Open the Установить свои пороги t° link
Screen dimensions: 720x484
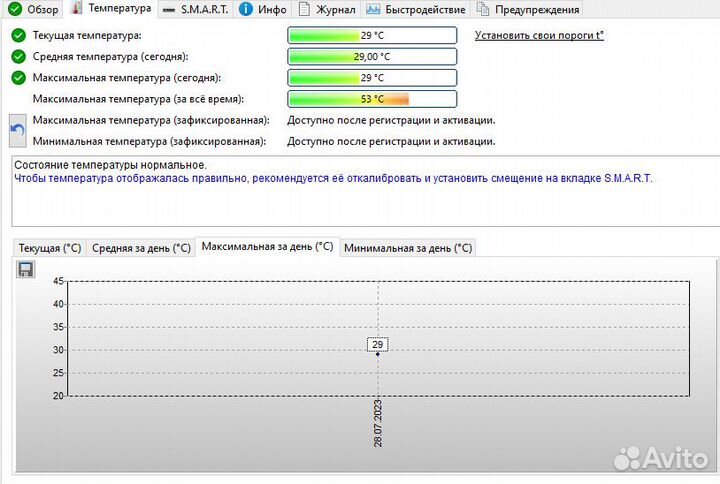539,35
